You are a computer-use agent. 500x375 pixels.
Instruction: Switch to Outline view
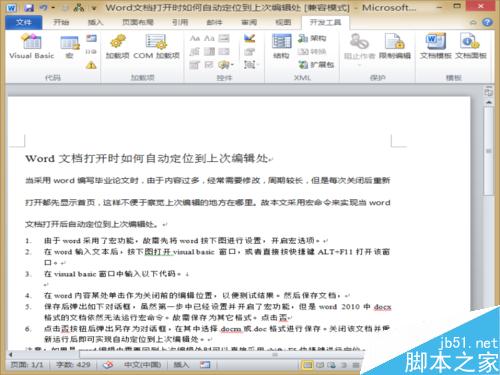pyautogui.click(x=343, y=365)
